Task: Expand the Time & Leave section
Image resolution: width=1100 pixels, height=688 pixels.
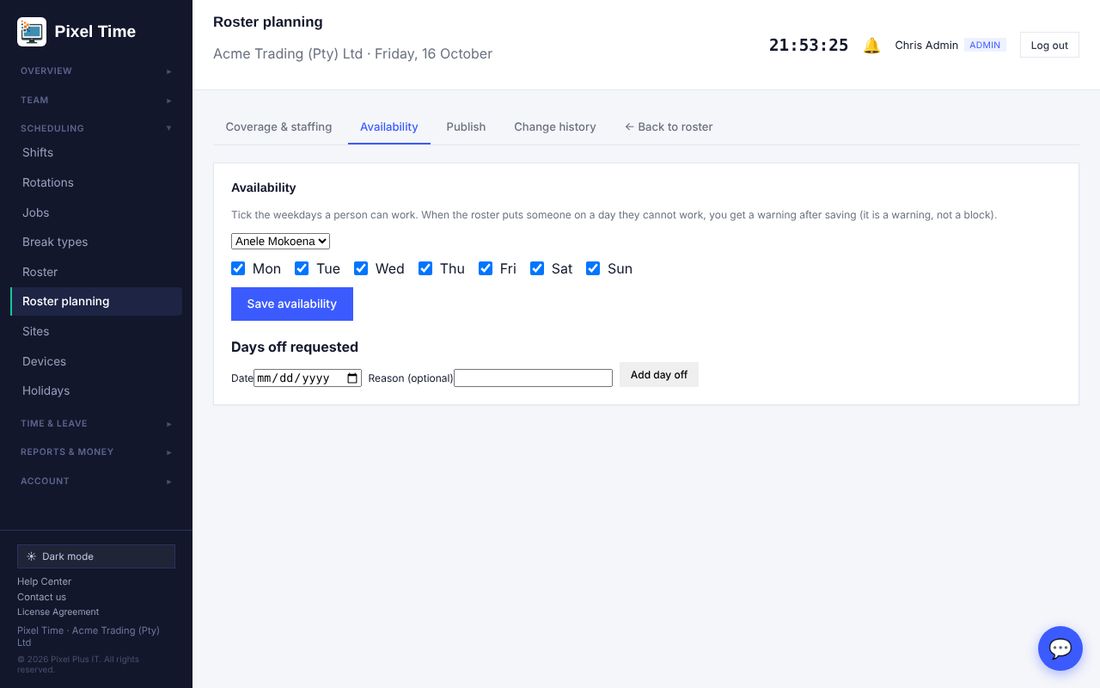Action: click(96, 424)
